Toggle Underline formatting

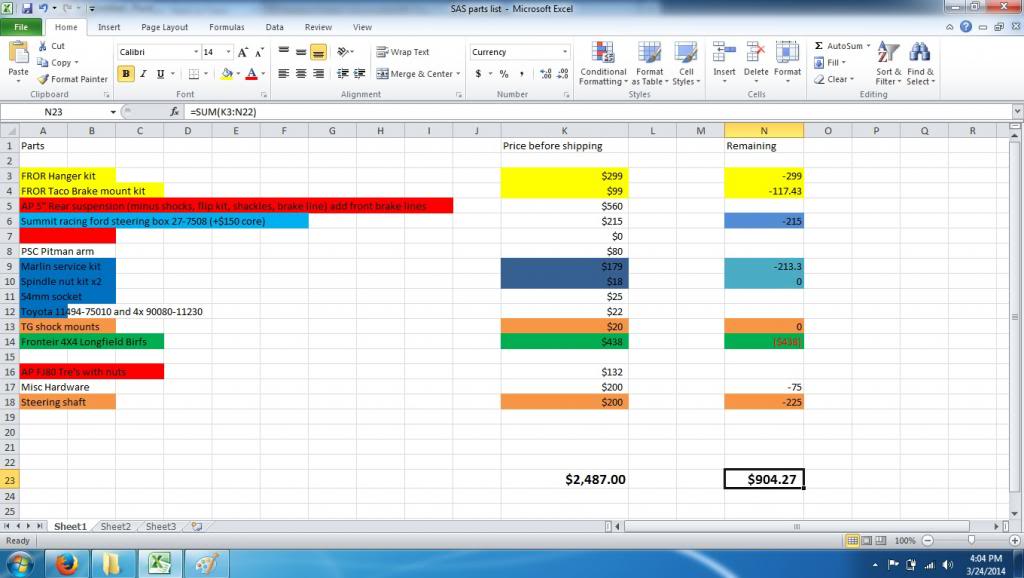[160, 74]
